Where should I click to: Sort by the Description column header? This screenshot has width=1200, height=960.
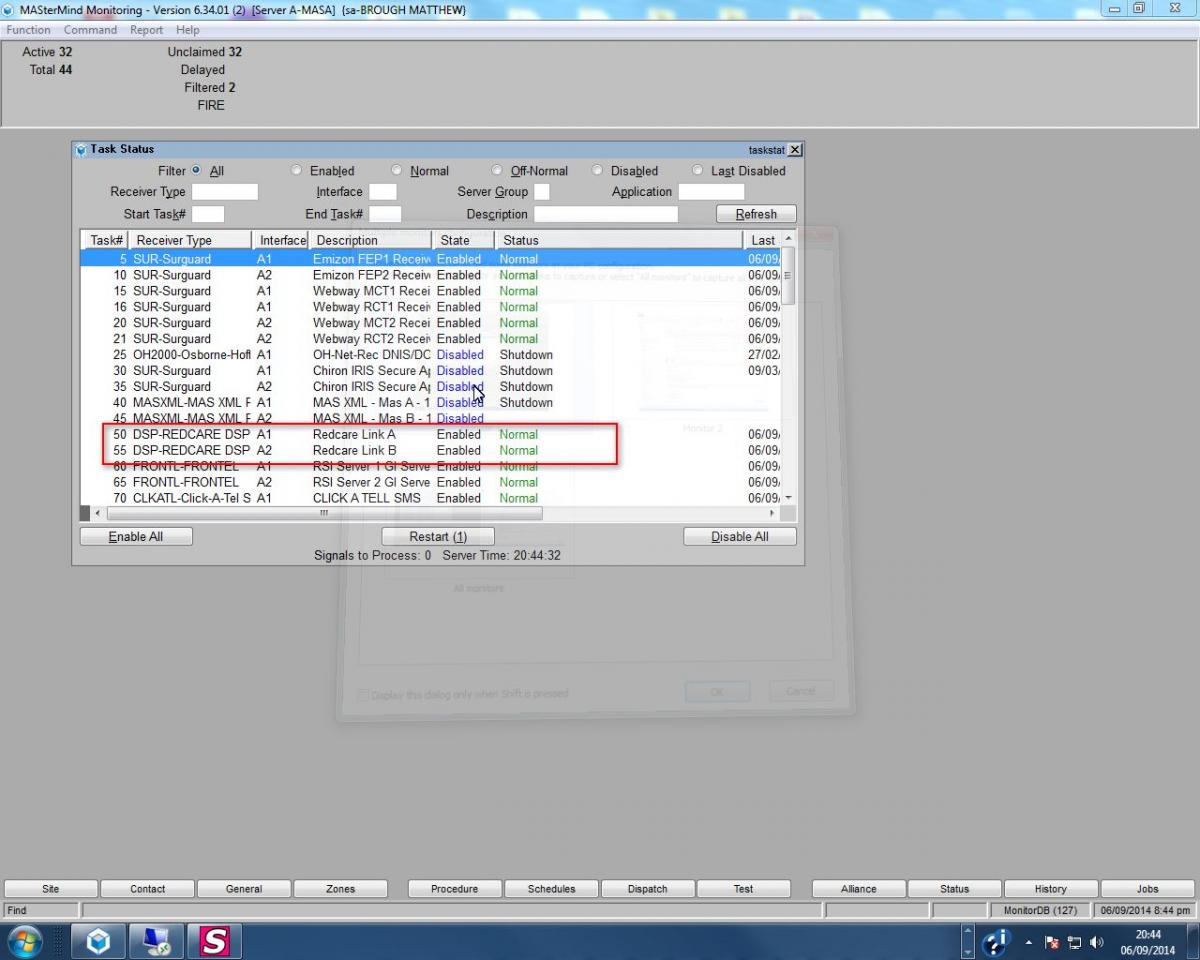click(370, 240)
